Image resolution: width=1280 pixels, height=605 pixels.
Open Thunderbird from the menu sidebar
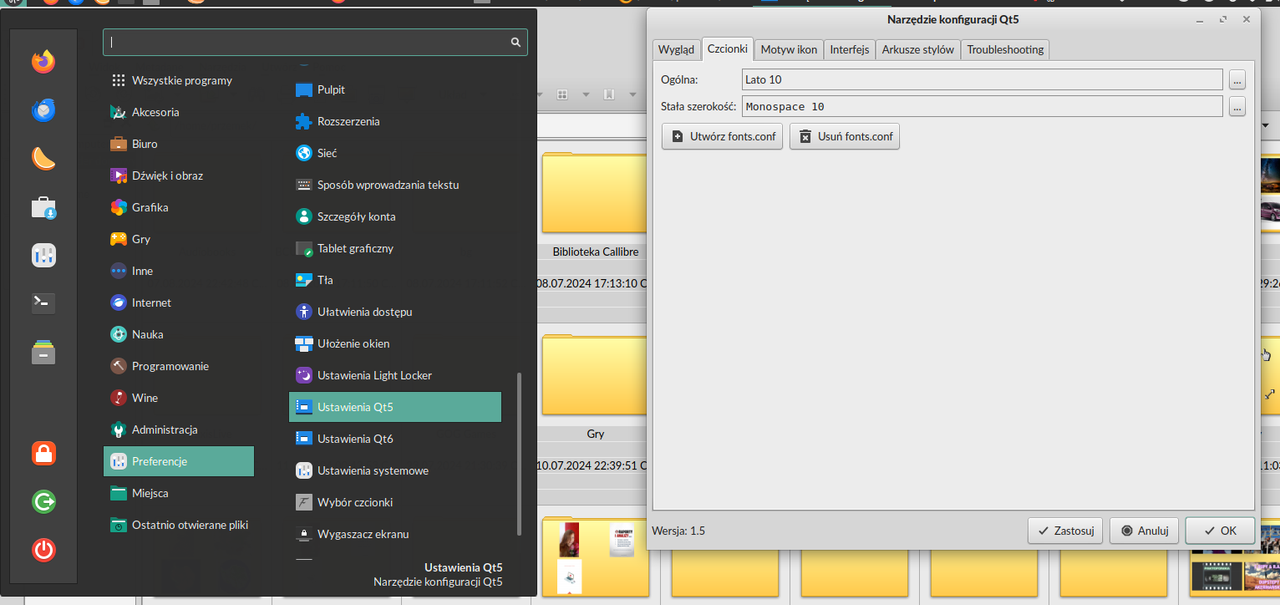coord(43,110)
